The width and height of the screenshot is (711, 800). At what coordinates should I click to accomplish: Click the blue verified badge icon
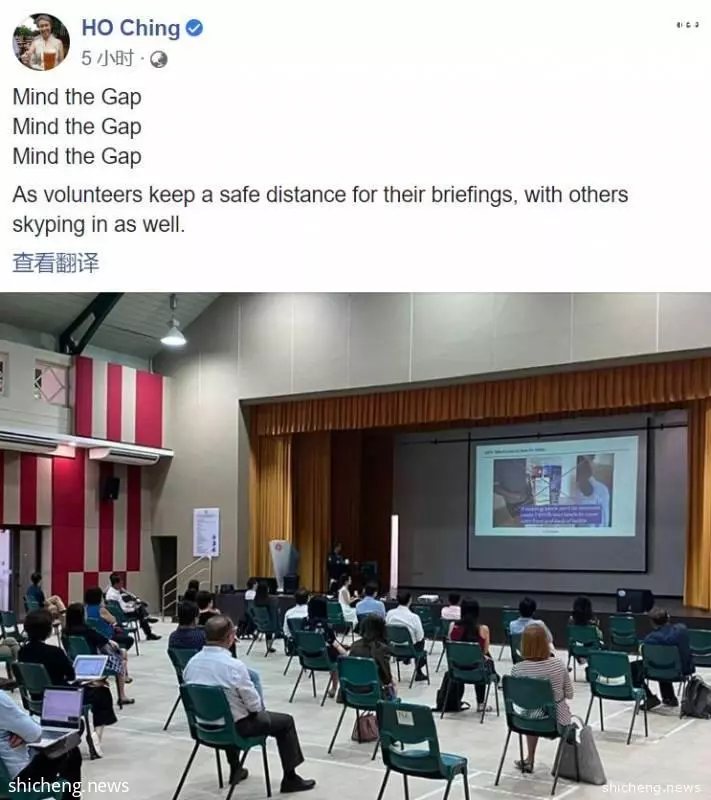pos(194,28)
